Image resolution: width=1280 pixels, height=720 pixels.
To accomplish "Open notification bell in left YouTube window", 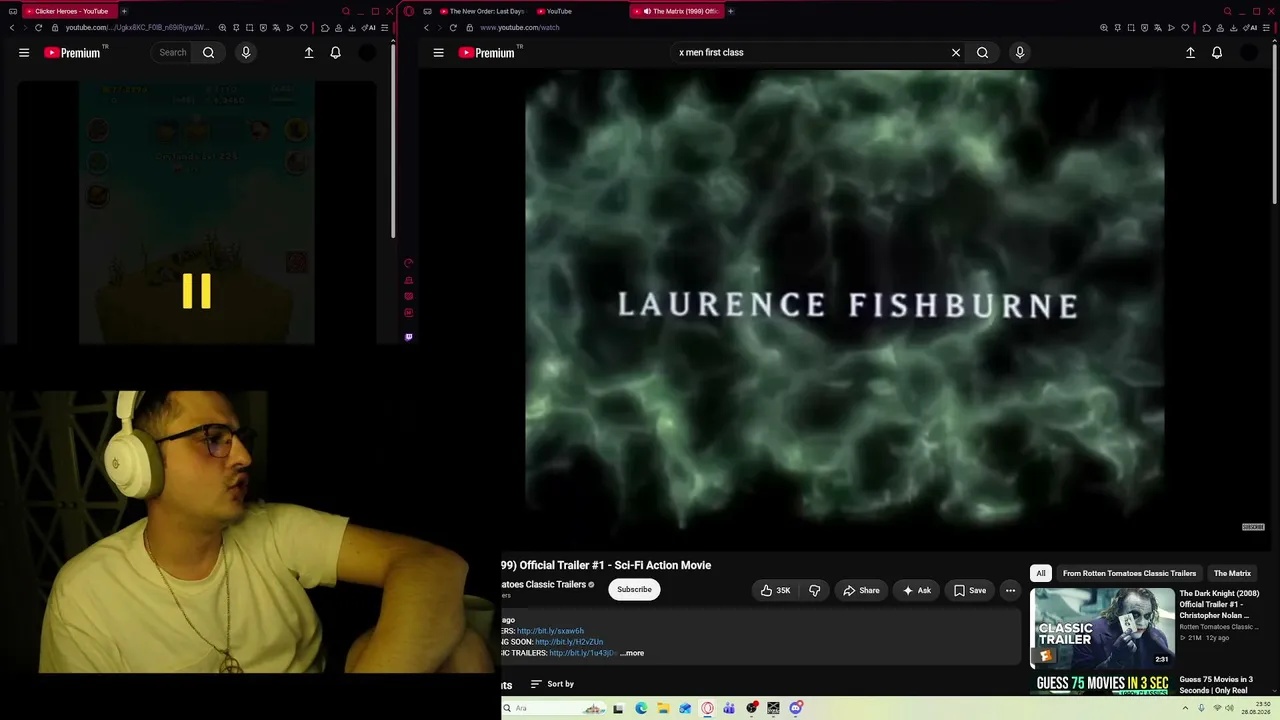I will pyautogui.click(x=336, y=53).
